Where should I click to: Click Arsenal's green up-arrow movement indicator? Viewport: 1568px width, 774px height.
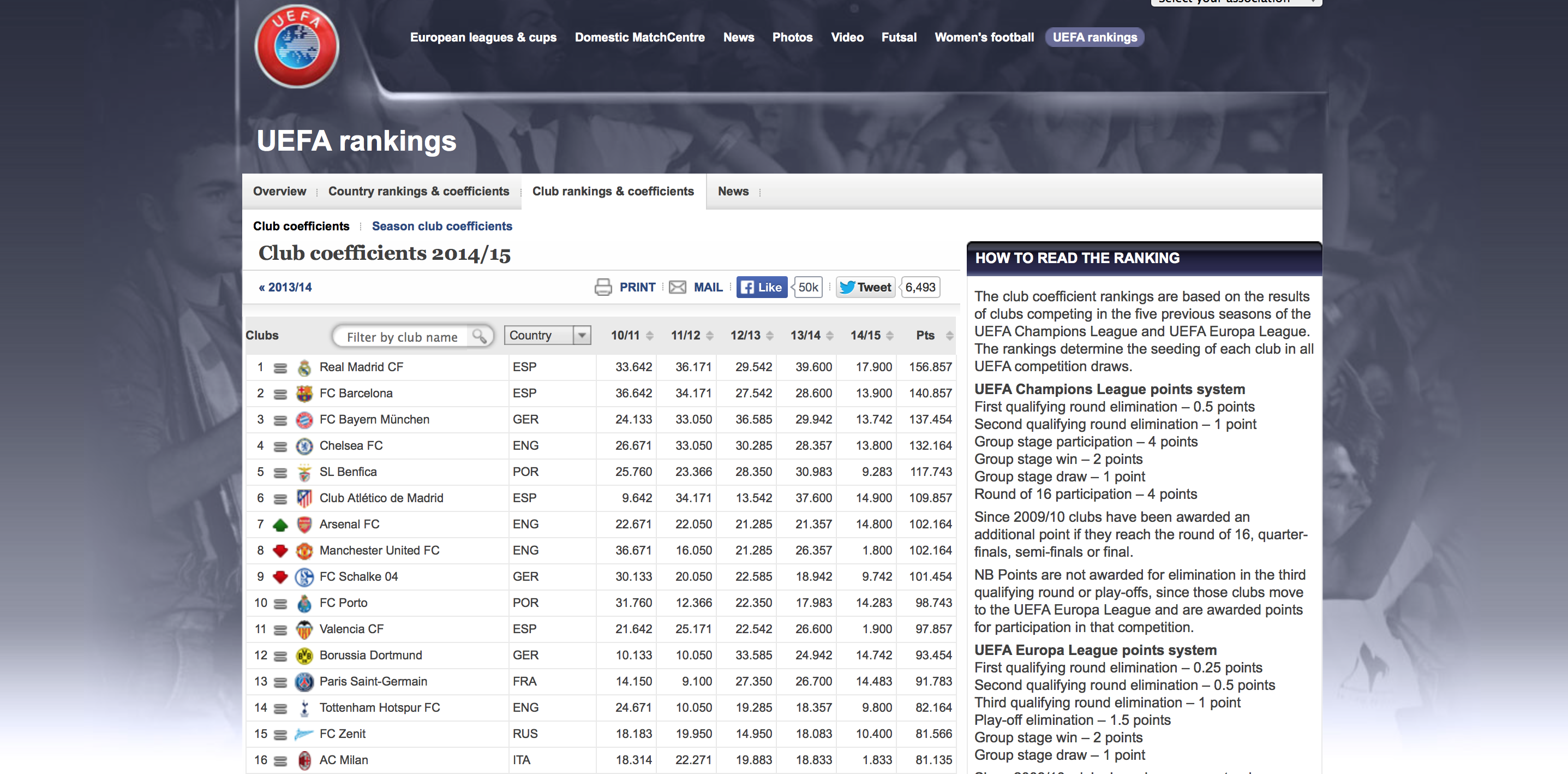pyautogui.click(x=280, y=525)
